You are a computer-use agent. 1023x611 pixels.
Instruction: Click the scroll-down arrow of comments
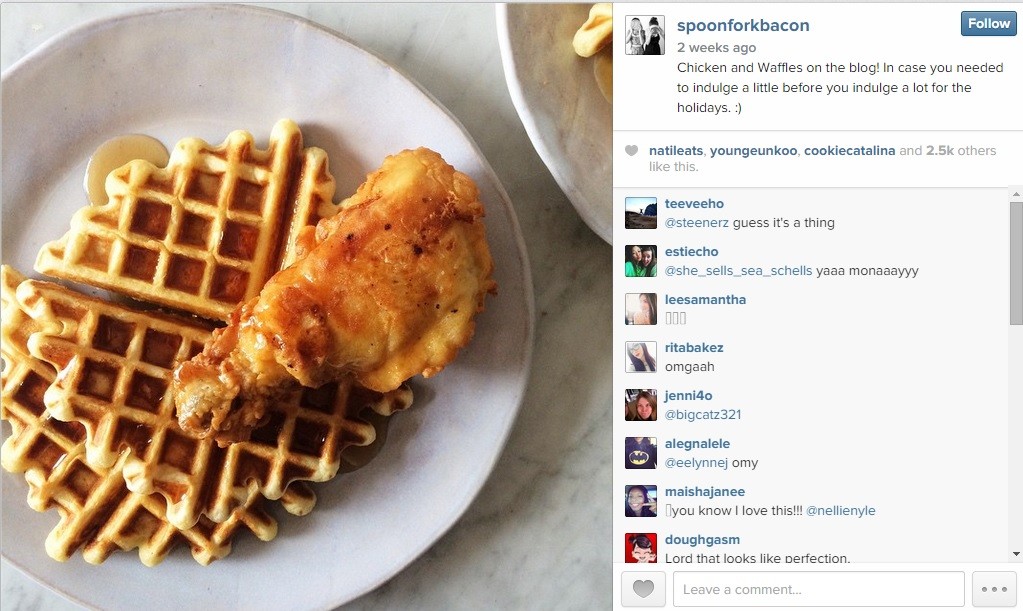[1016, 554]
